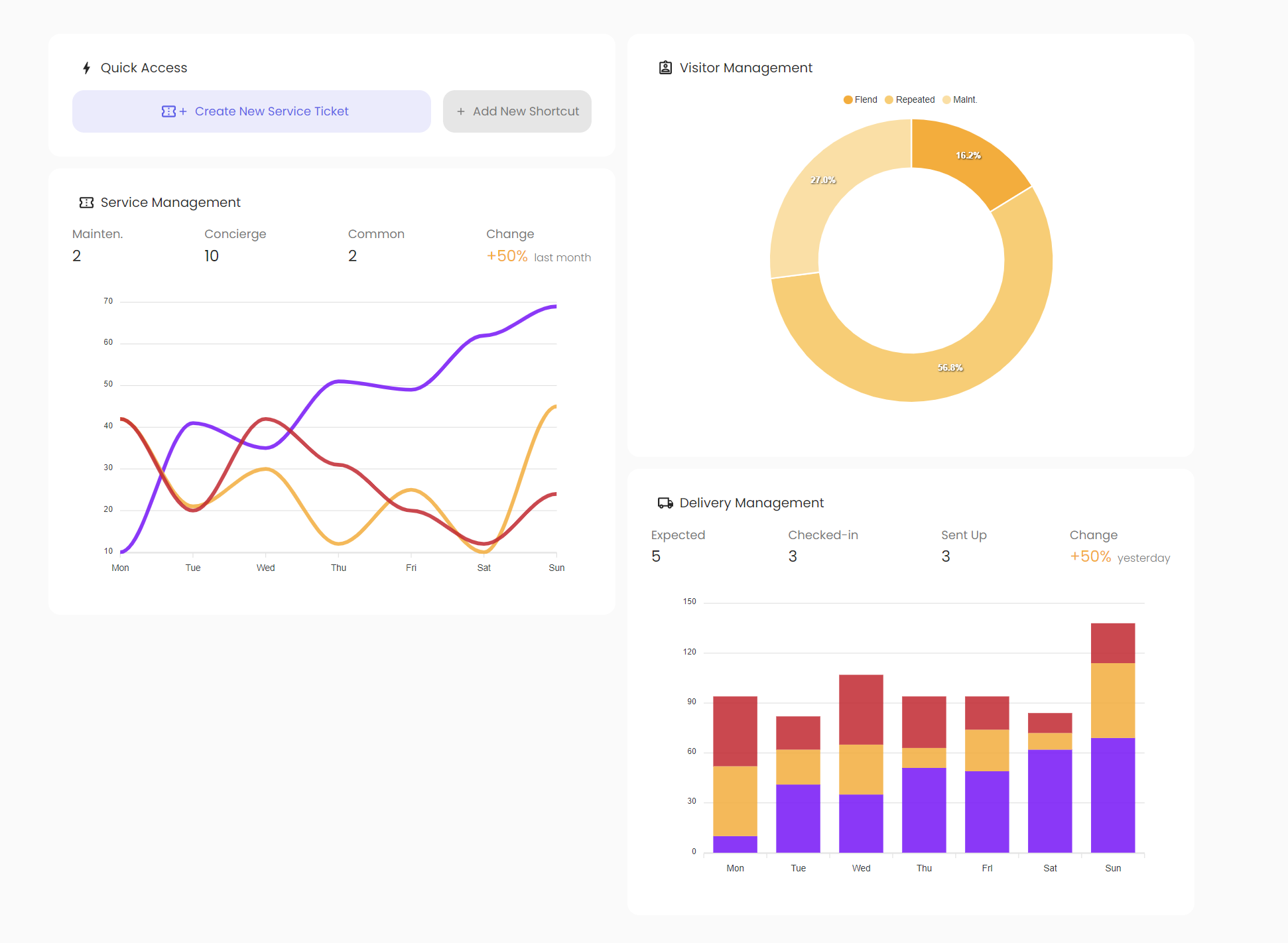Toggle the Flend legend item
Screen dimensions: 1288x943
tap(860, 99)
